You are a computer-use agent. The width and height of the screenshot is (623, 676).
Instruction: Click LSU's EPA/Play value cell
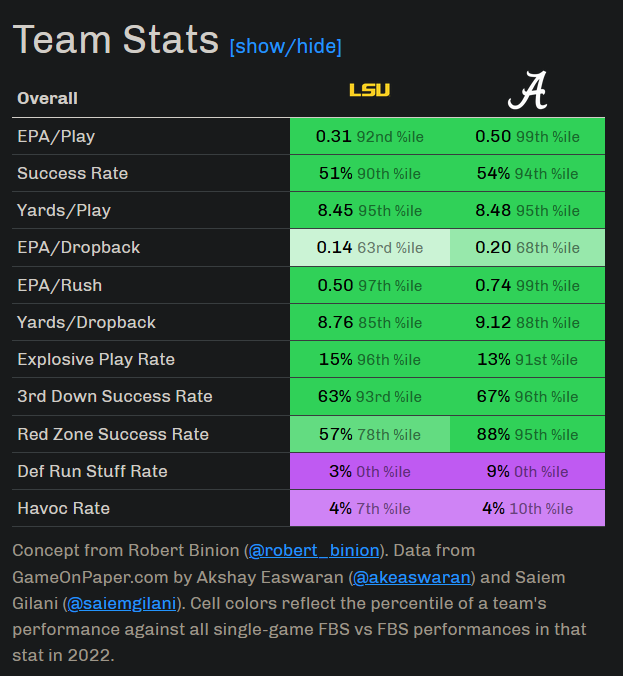click(x=369, y=136)
